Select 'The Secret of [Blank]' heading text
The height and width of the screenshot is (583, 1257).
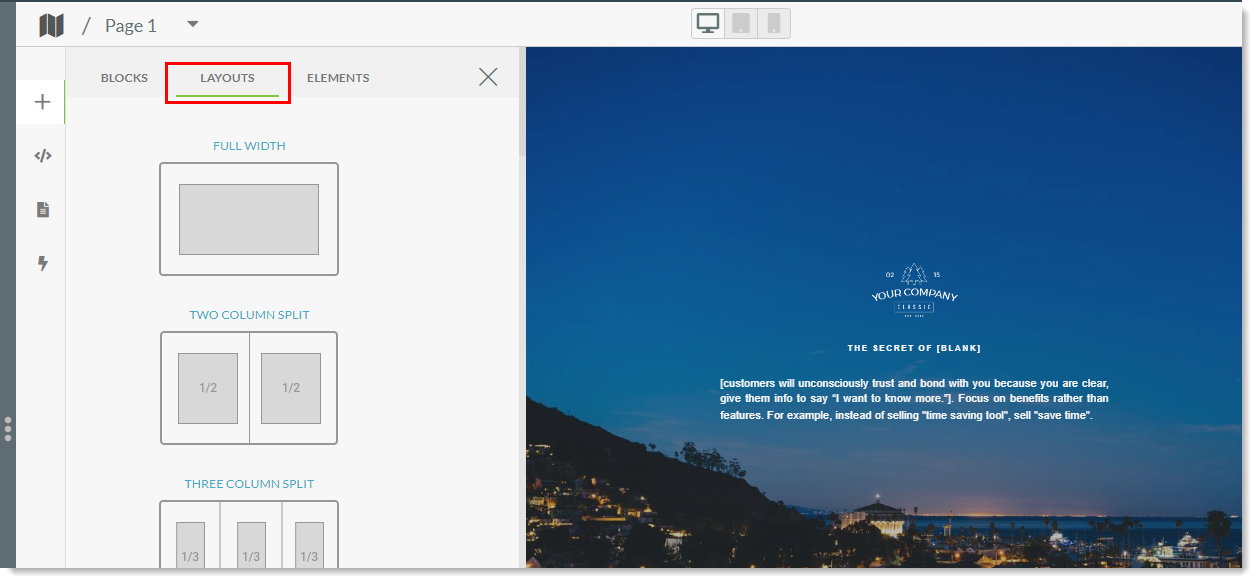tap(914, 348)
